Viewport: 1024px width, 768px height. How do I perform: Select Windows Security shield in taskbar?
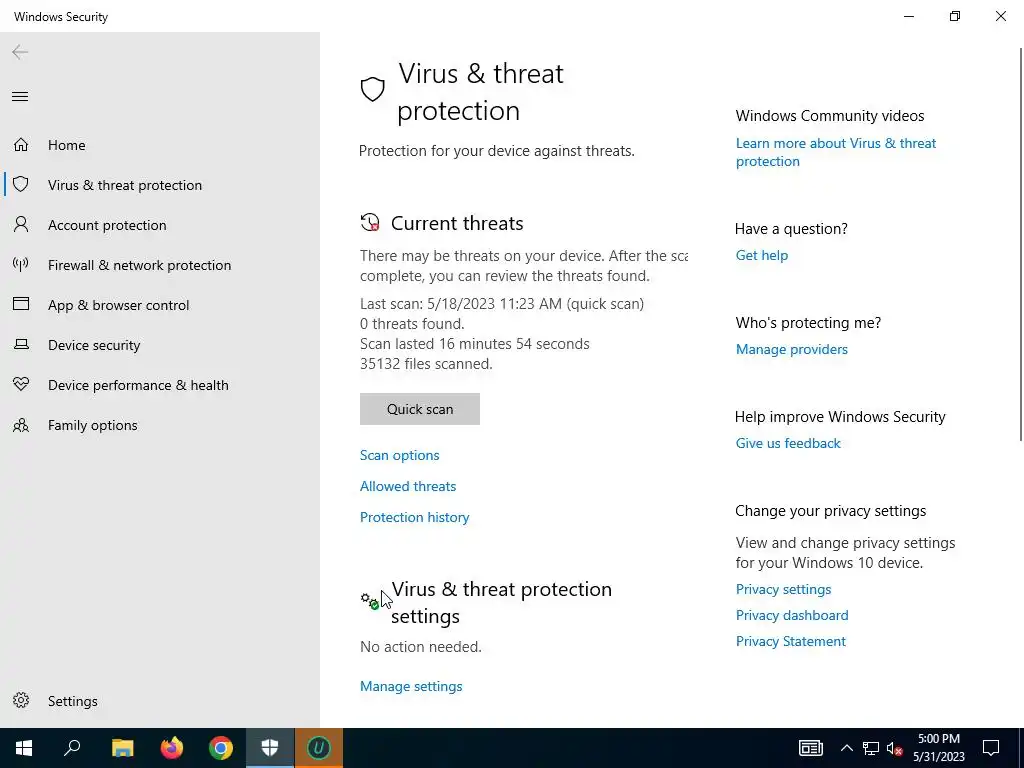tap(270, 748)
